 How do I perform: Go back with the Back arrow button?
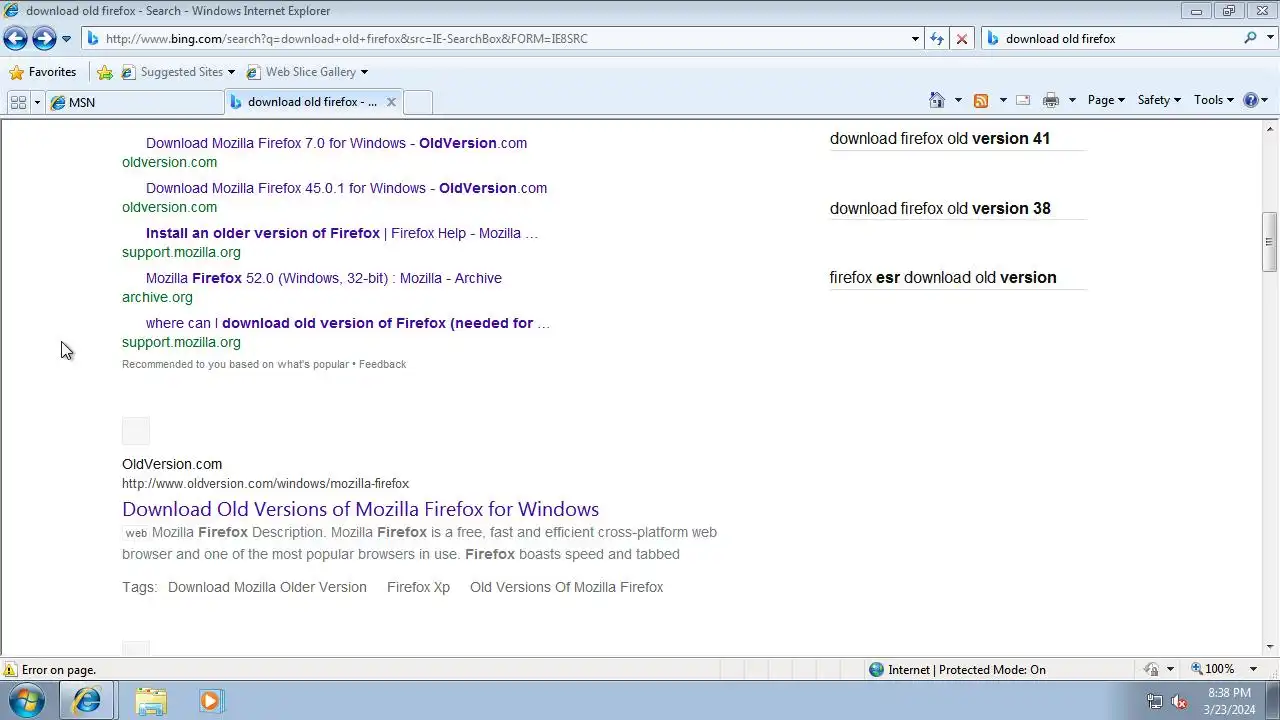pyautogui.click(x=15, y=39)
